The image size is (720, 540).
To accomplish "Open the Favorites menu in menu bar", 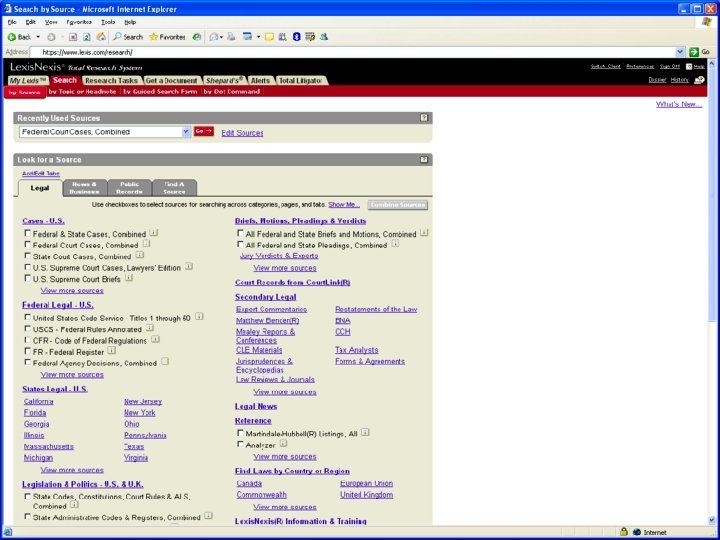I will [x=79, y=22].
